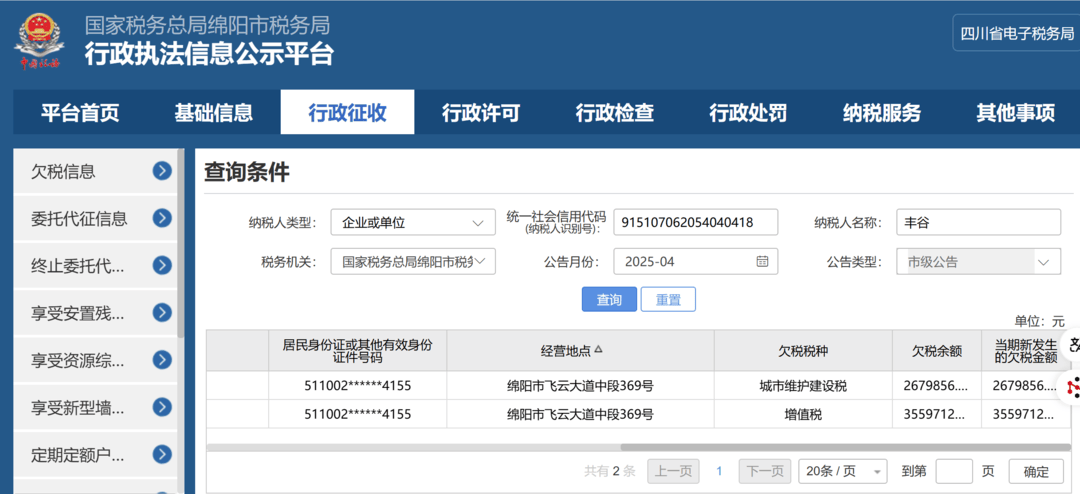This screenshot has width=1080, height=494.
Task: Click arrow icon beside 享受新型墙 item
Action: (162, 407)
